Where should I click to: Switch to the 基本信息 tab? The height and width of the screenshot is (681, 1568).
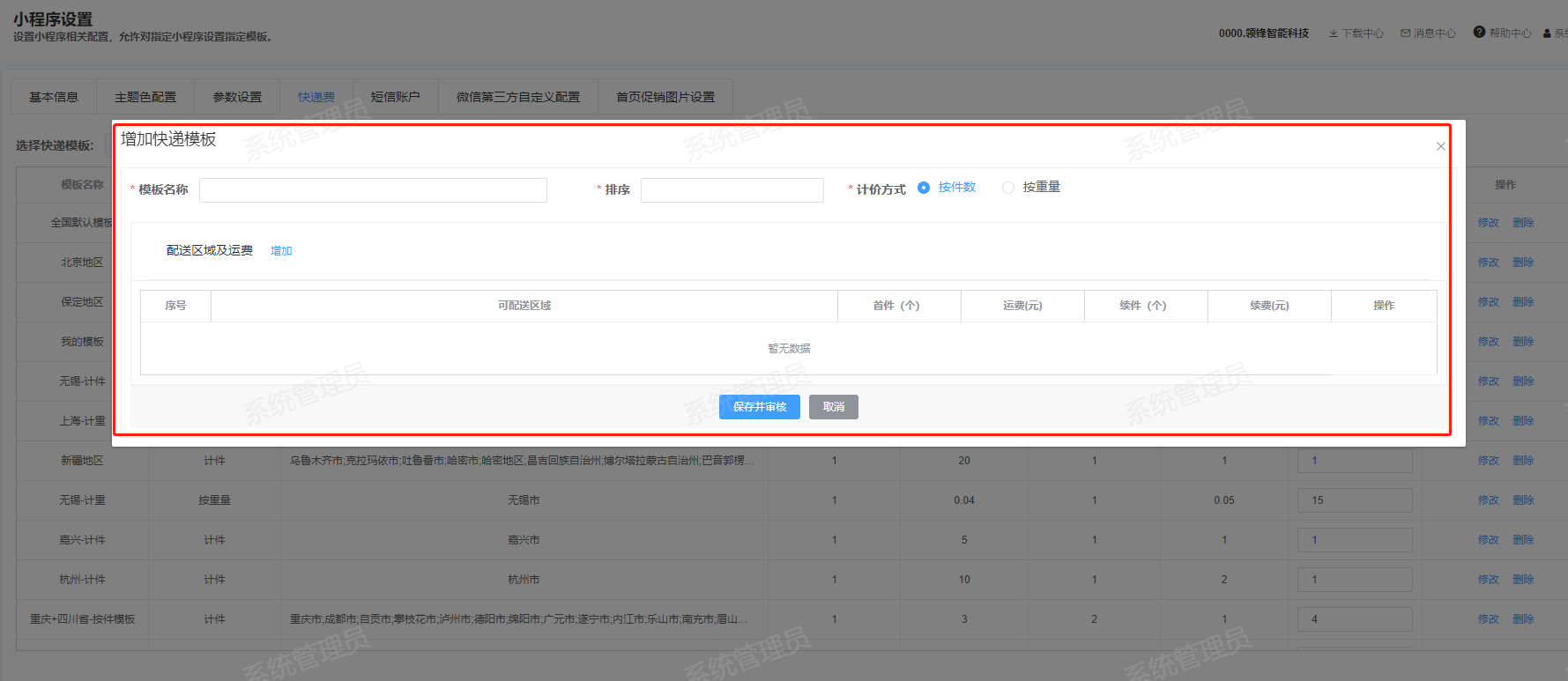tap(54, 97)
